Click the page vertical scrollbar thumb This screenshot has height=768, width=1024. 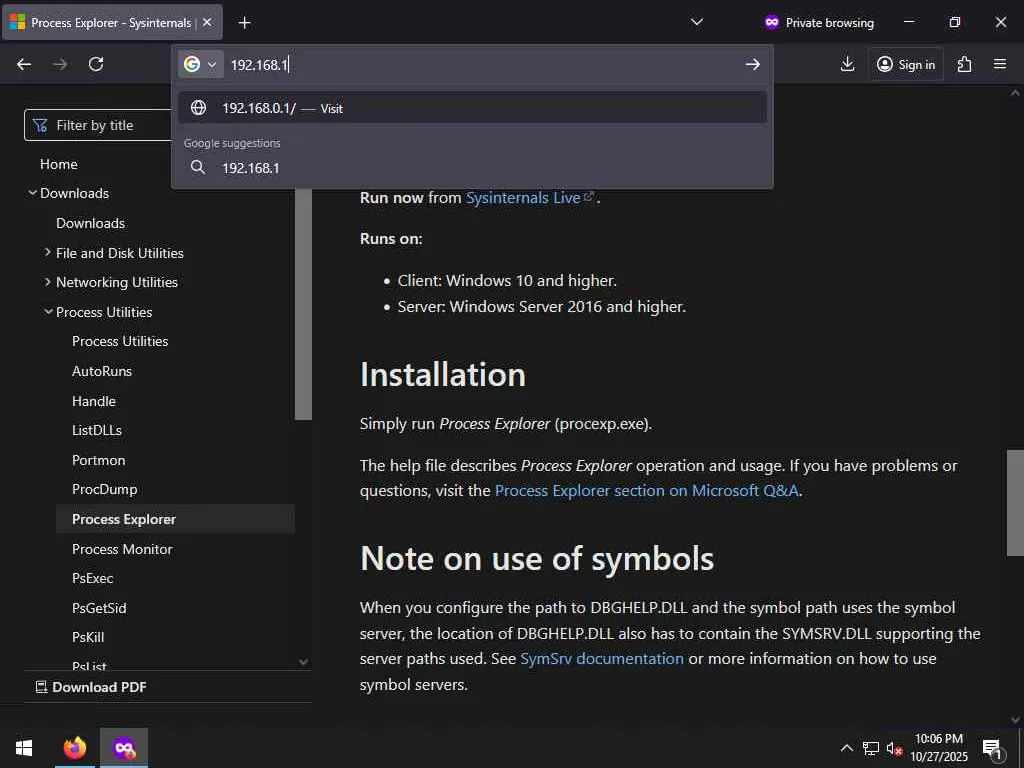[1015, 502]
